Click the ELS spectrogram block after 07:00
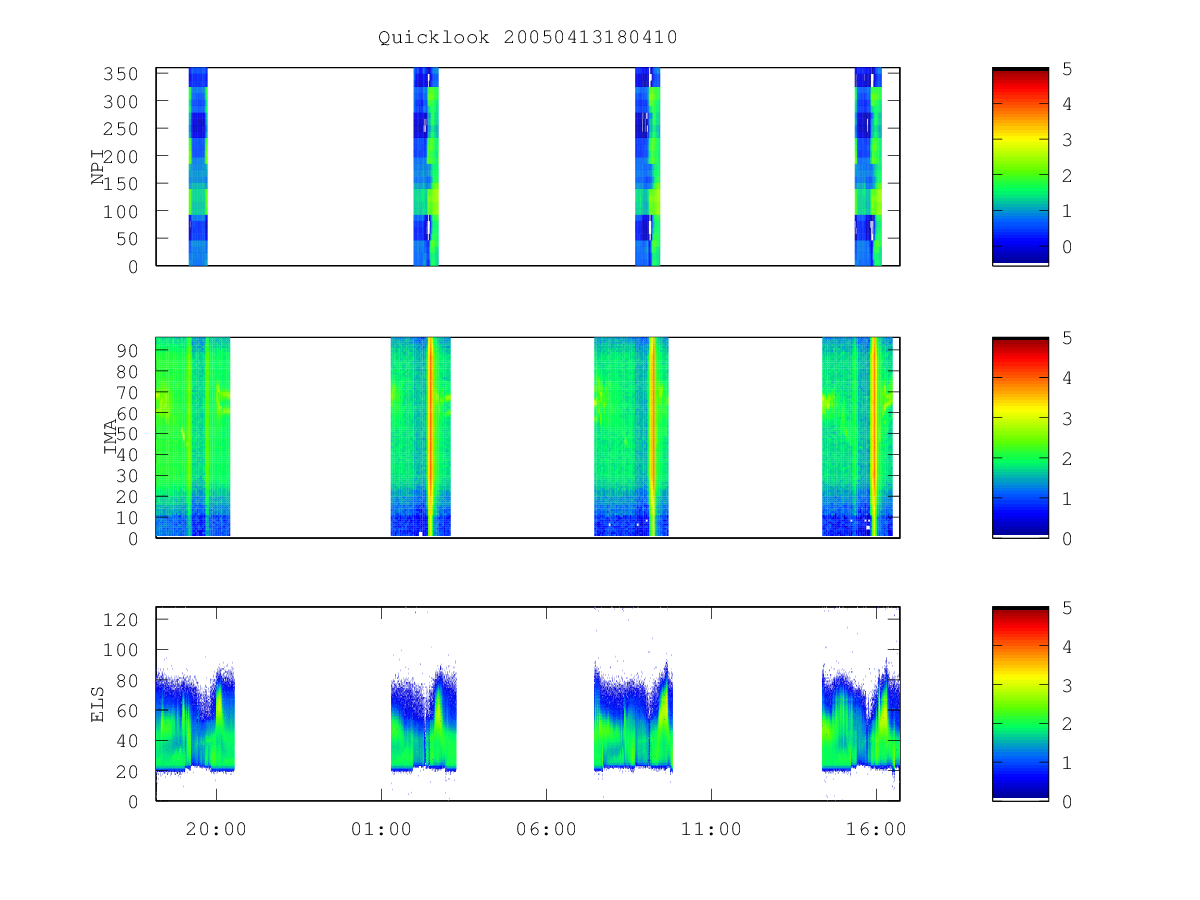 pos(633,715)
